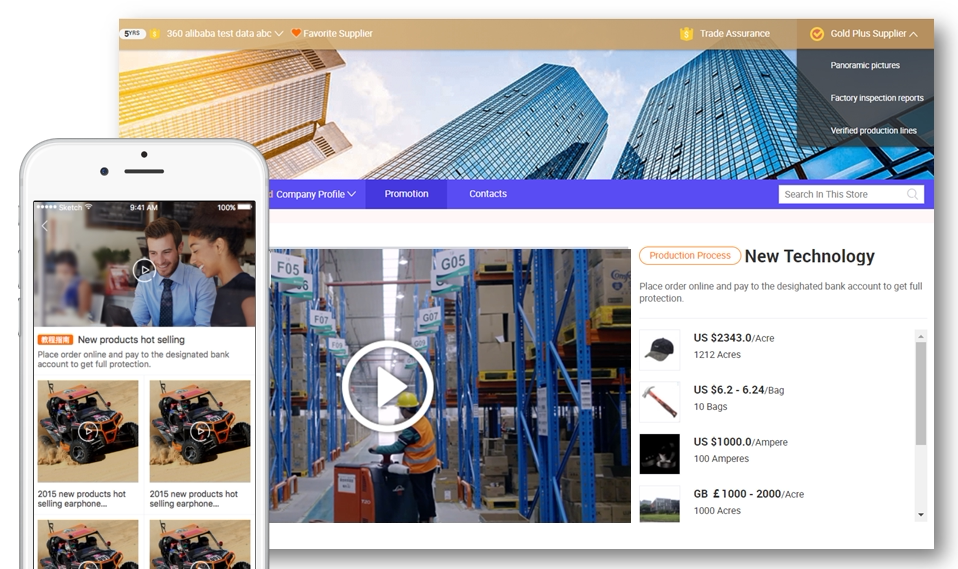Play the warehouse video
Screen dimensions: 958x569
387,386
